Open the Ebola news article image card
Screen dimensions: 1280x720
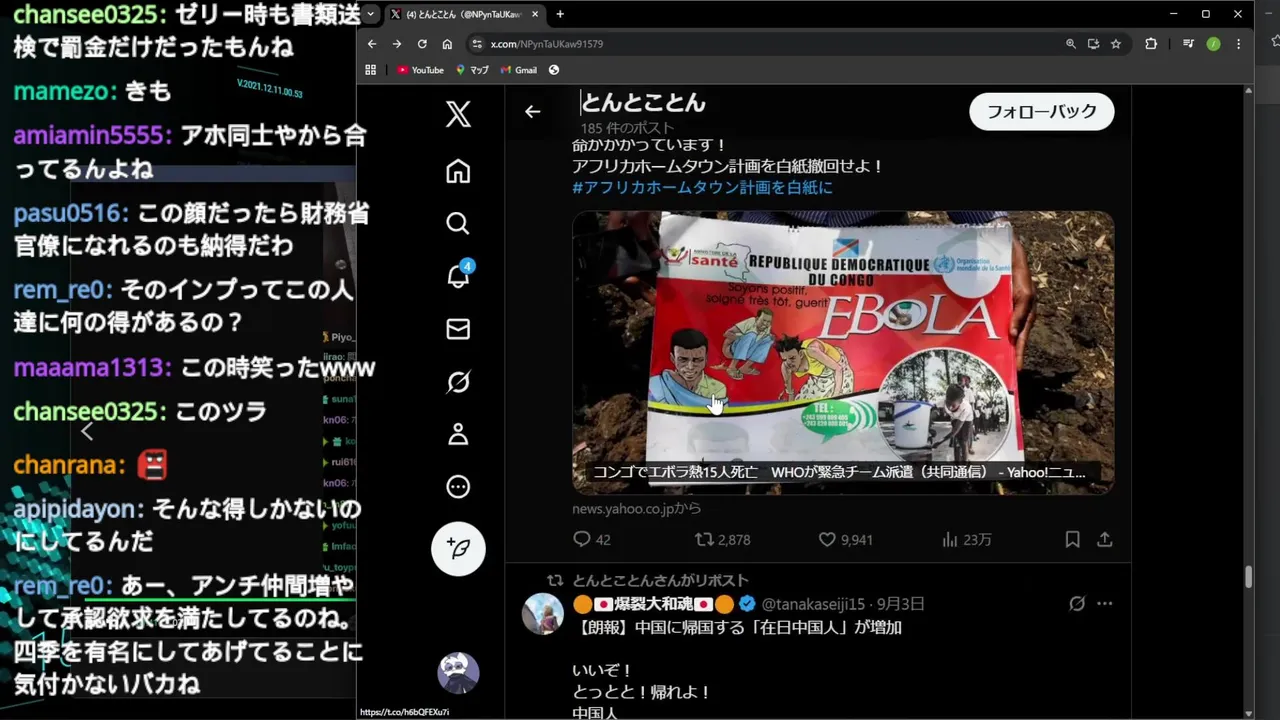843,352
